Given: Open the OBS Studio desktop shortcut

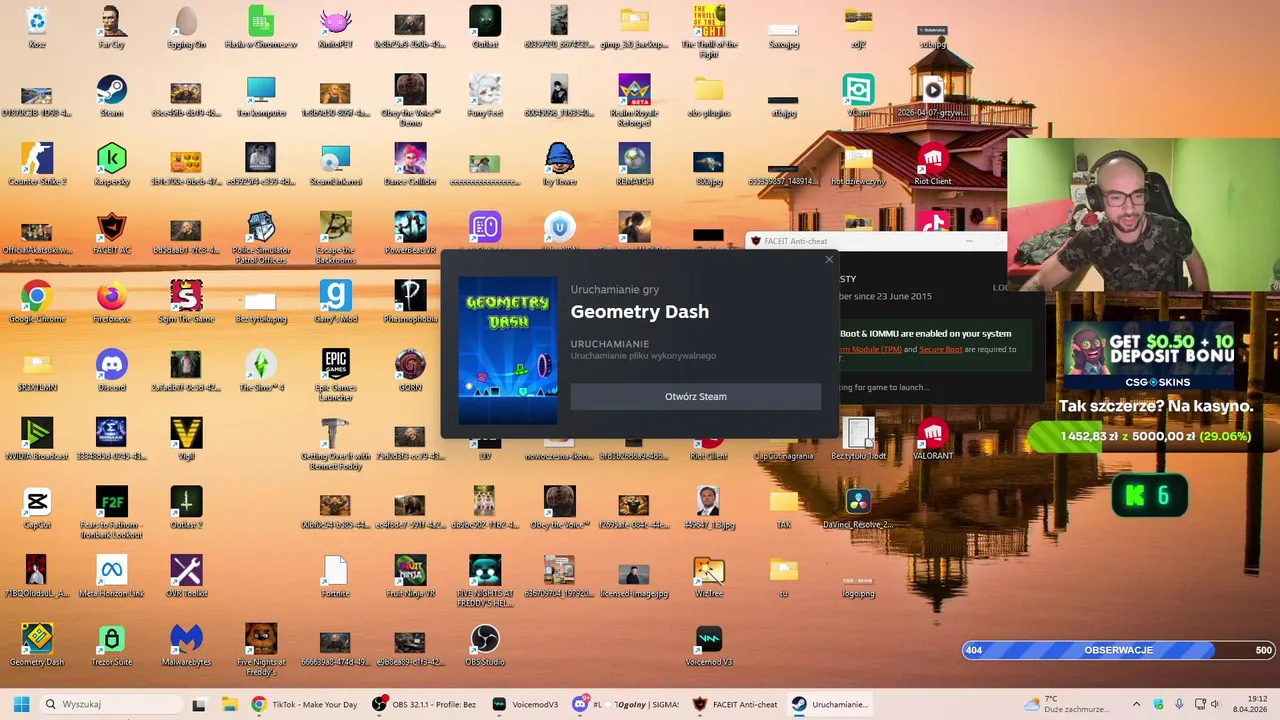Looking at the screenshot, I should click(x=485, y=645).
